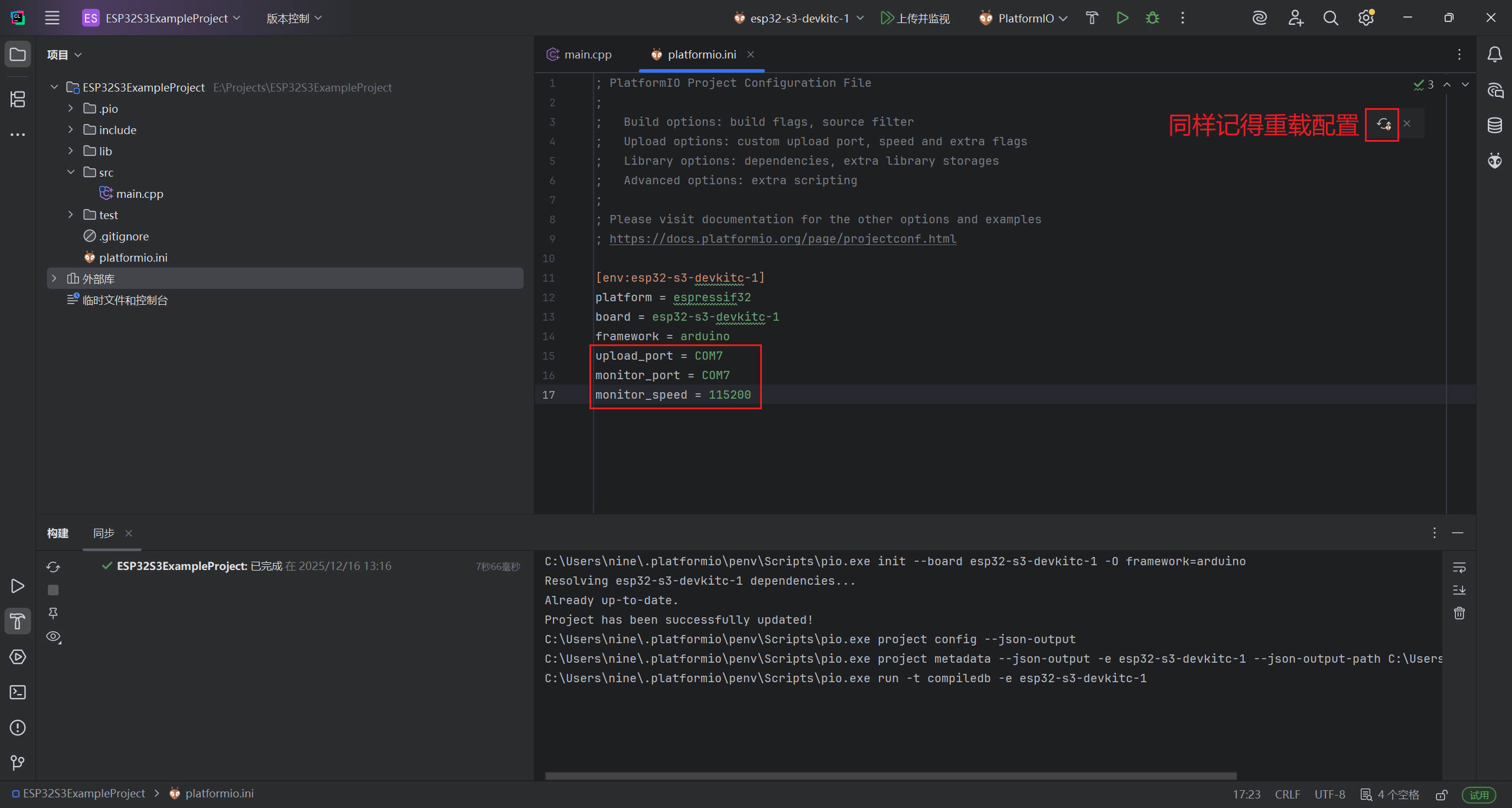Image resolution: width=1512 pixels, height=808 pixels.
Task: Click the Build hammer icon in toolbar
Action: [x=1091, y=18]
